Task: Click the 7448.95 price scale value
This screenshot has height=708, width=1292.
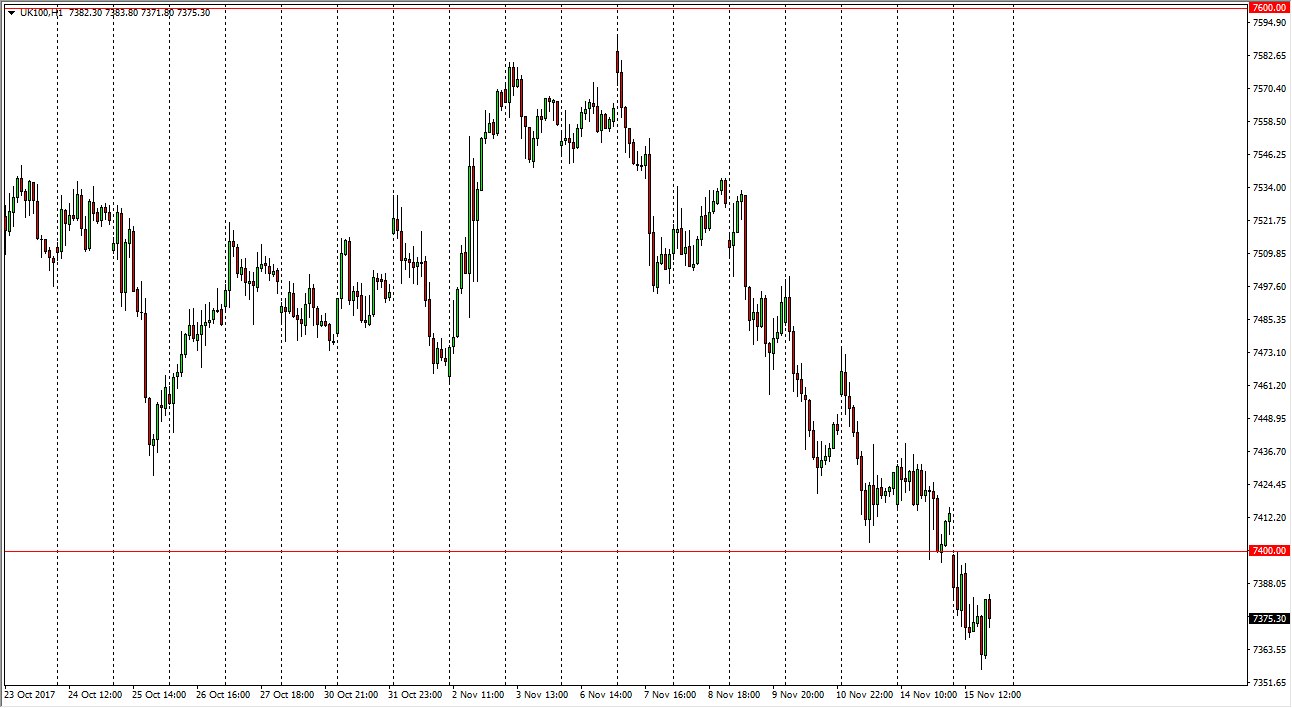Action: (x=1268, y=419)
